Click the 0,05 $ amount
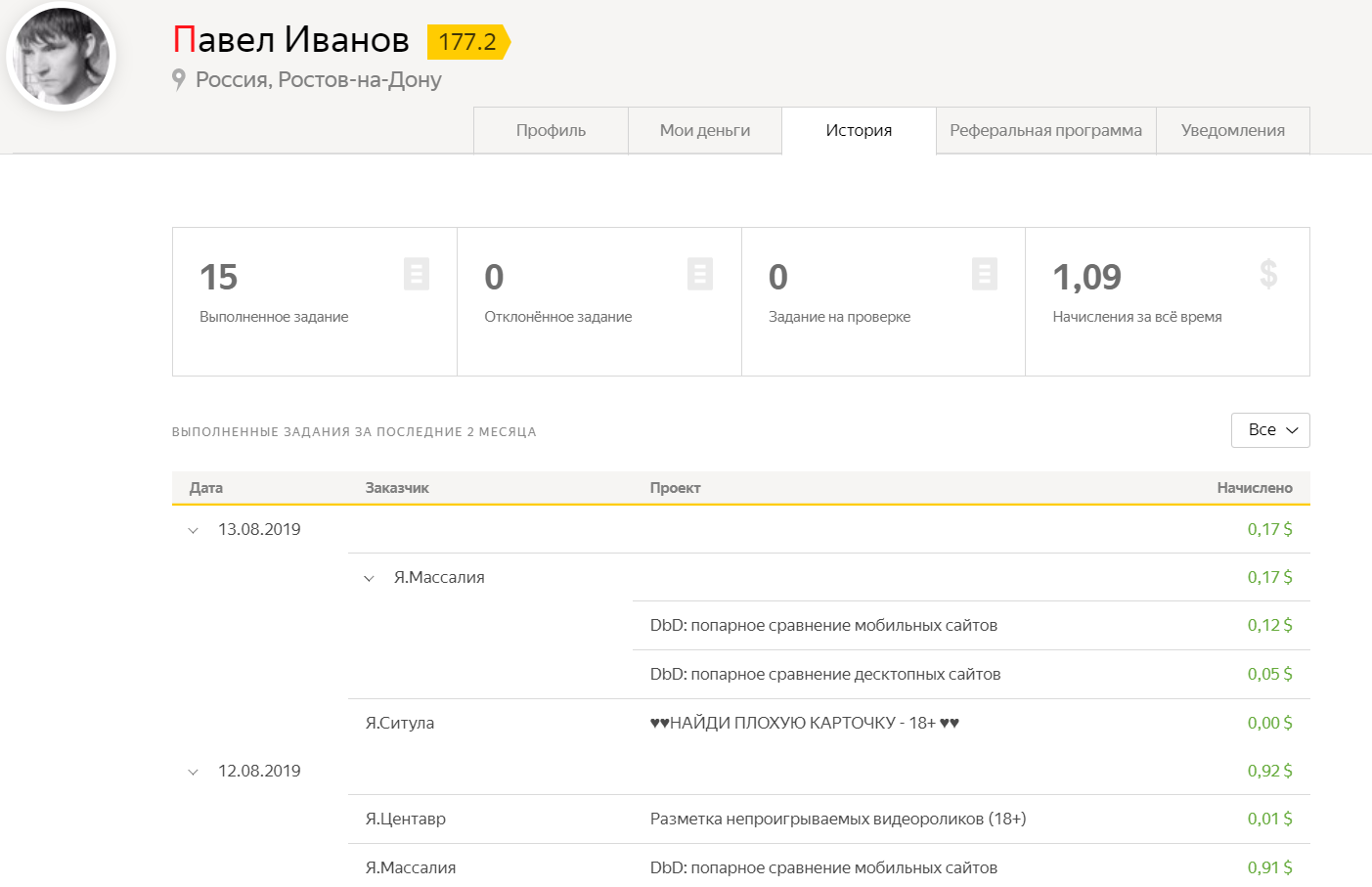Image resolution: width=1372 pixels, height=887 pixels. coord(1269,674)
